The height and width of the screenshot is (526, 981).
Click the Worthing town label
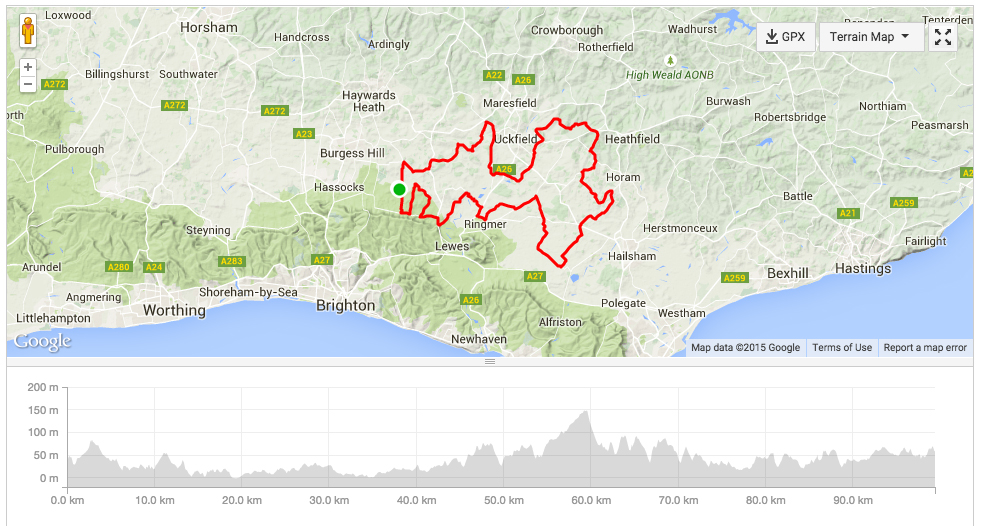174,310
